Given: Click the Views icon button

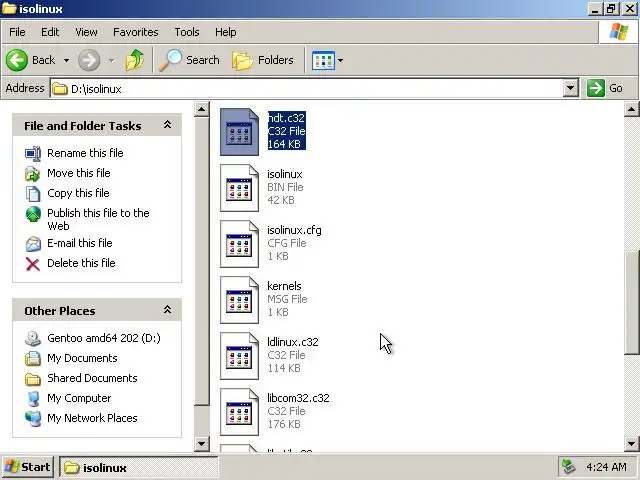Looking at the screenshot, I should click(323, 60).
